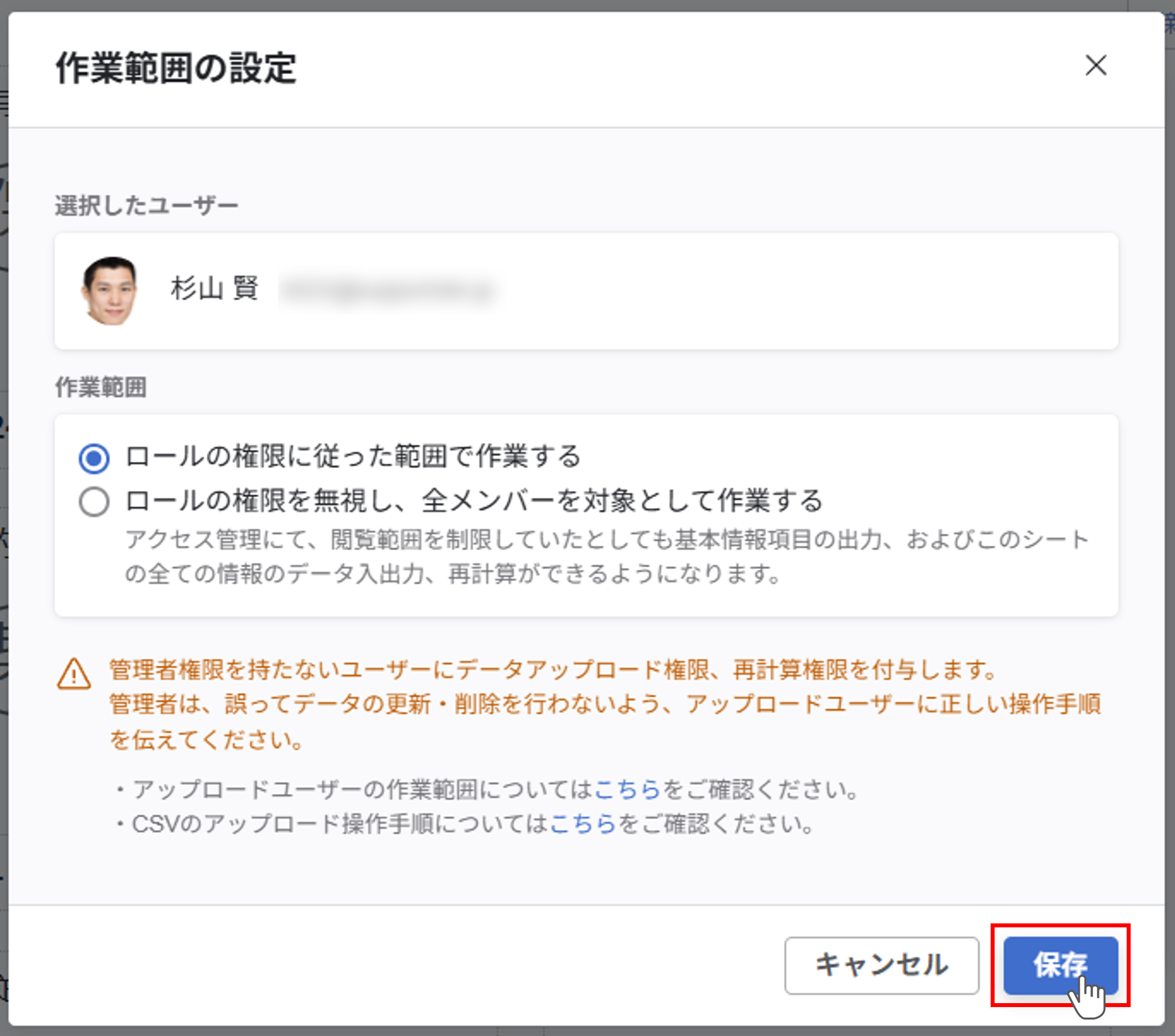Click the 作業範囲 section label

[x=101, y=387]
